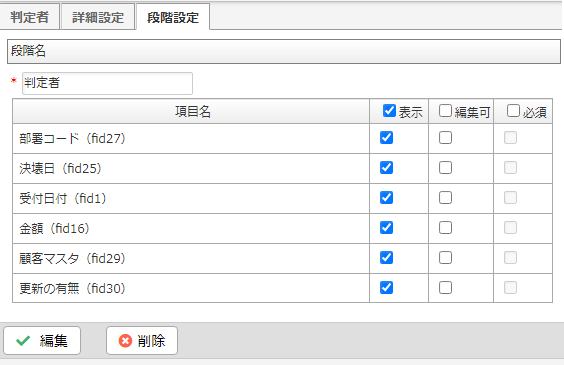The width and height of the screenshot is (564, 365).
Task: Uncheck 表示 for 決壊日 (fid25)
Action: coord(386,168)
